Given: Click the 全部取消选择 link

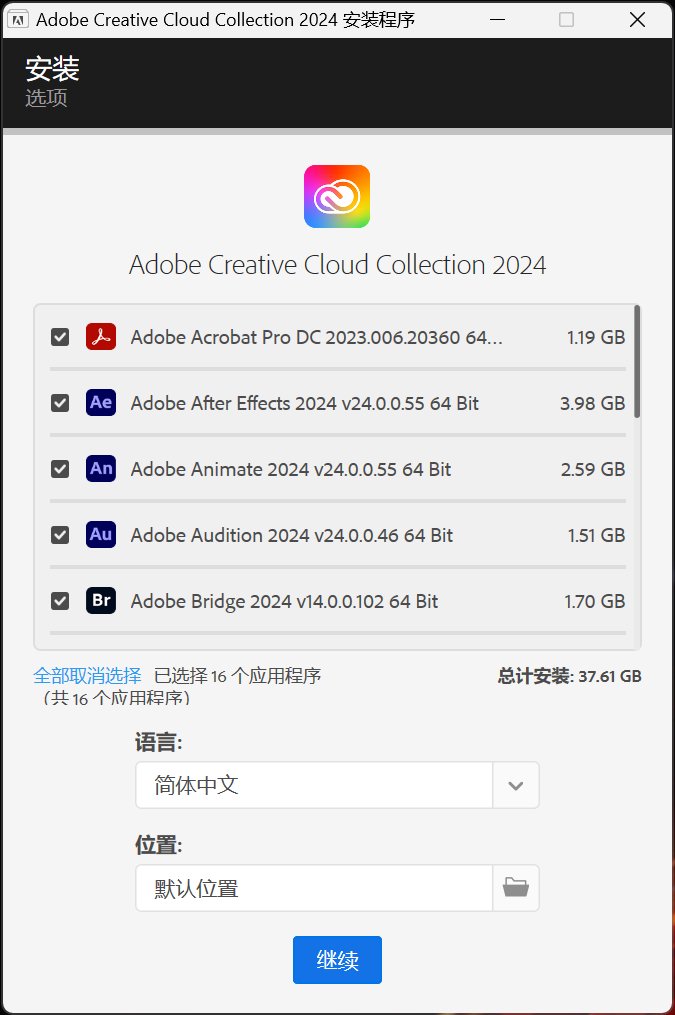Looking at the screenshot, I should pyautogui.click(x=87, y=676).
